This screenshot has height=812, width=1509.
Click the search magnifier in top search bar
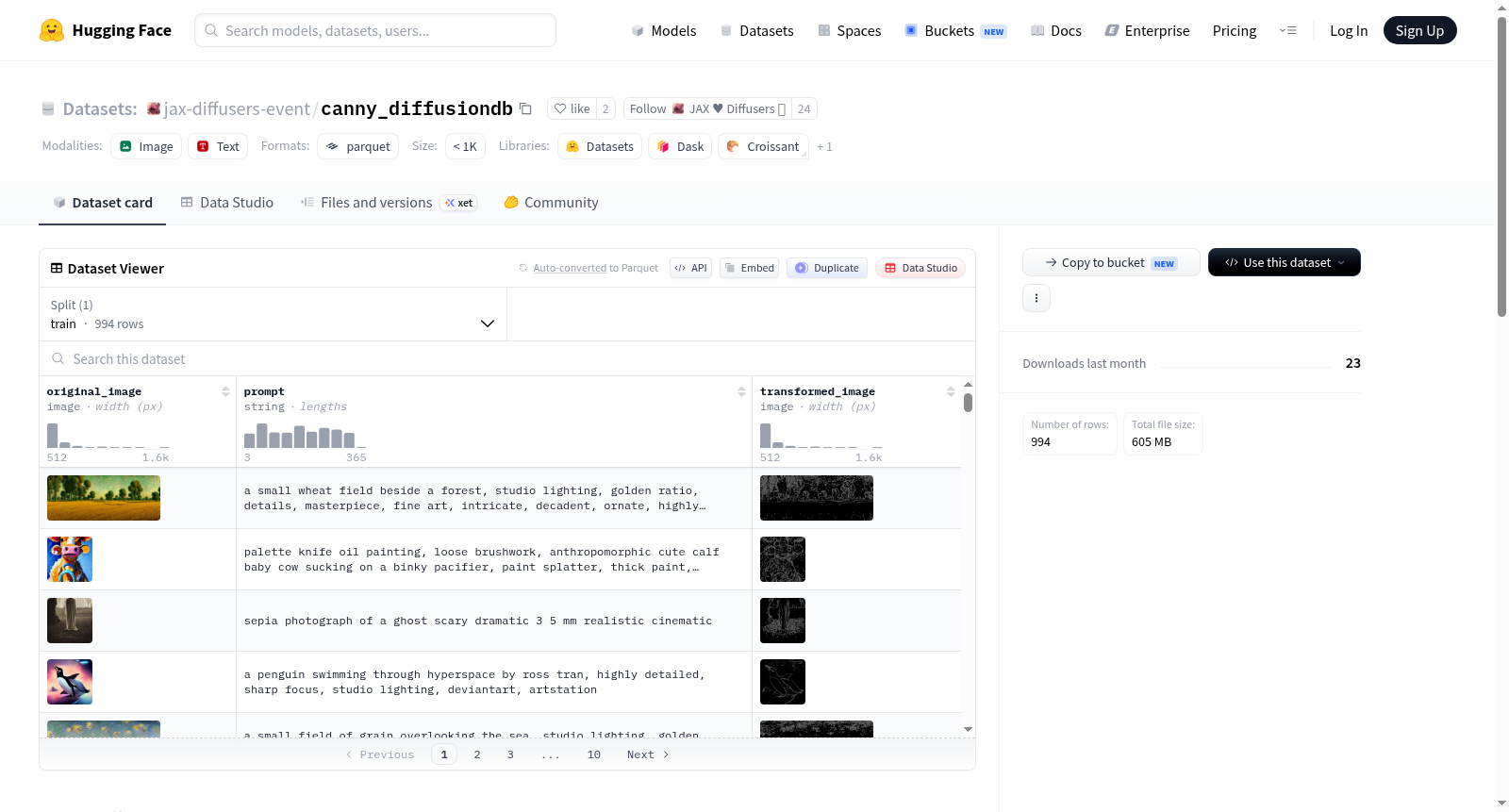click(x=211, y=30)
